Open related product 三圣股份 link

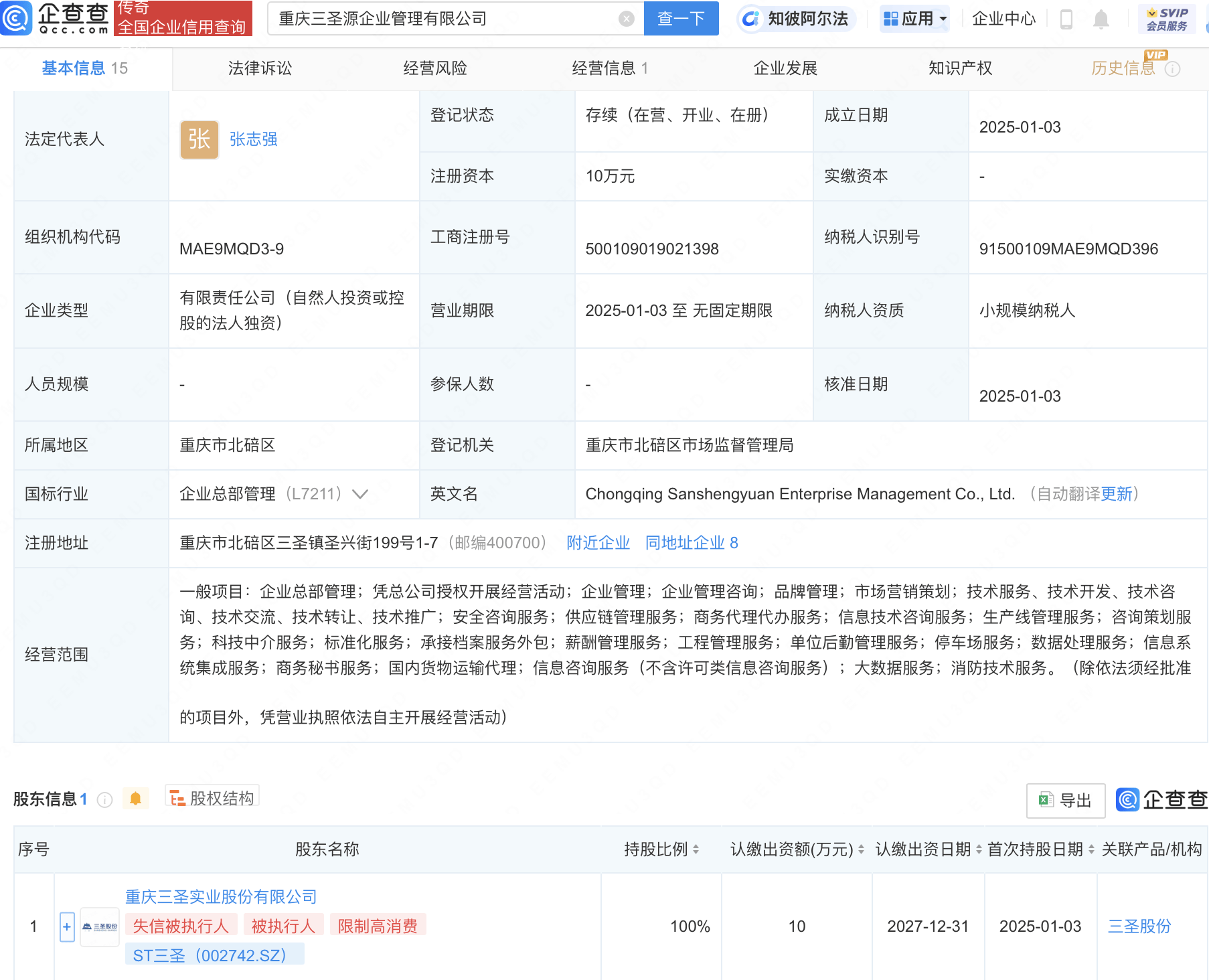click(1139, 926)
